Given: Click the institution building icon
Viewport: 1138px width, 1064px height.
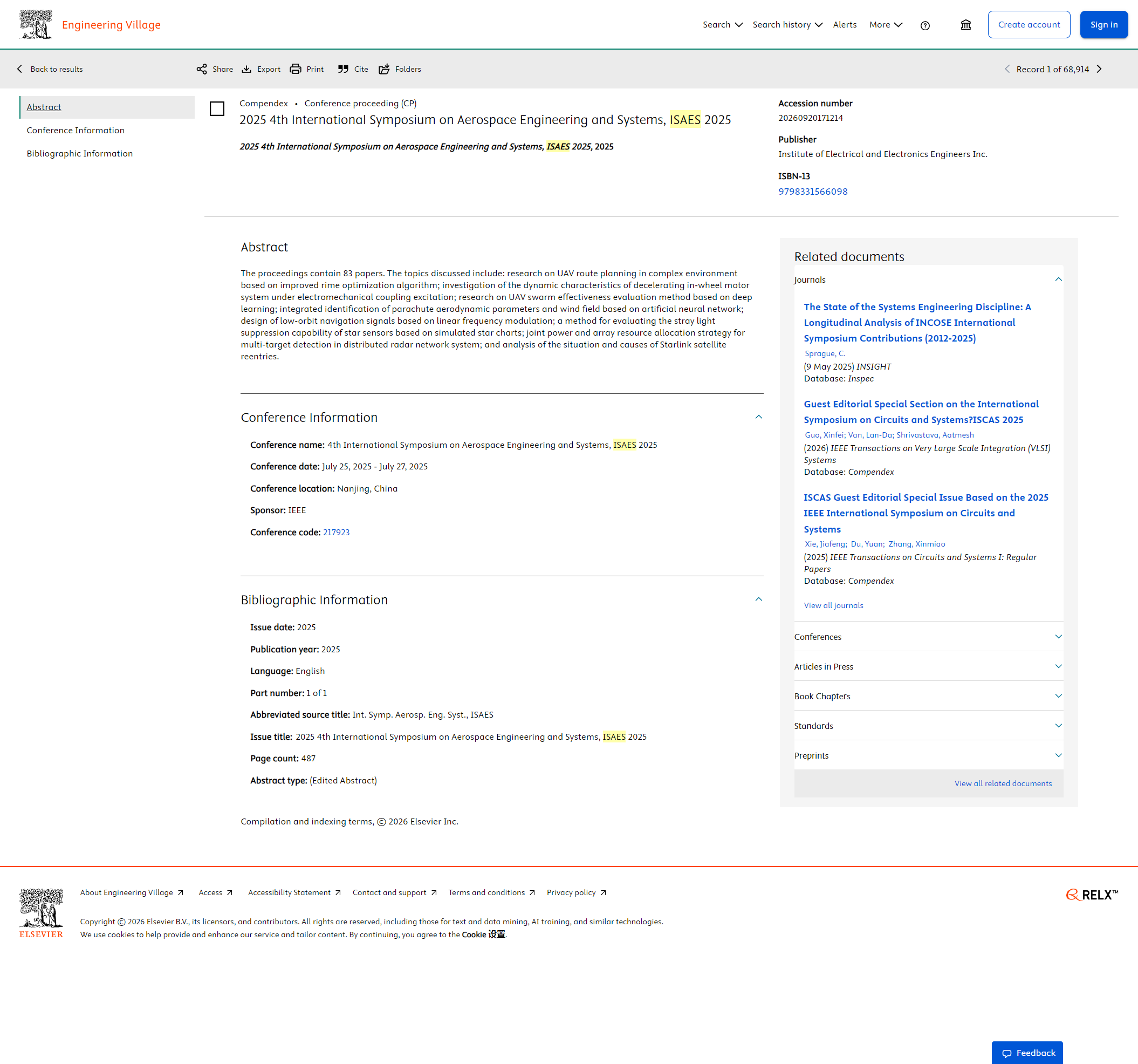Looking at the screenshot, I should point(966,25).
